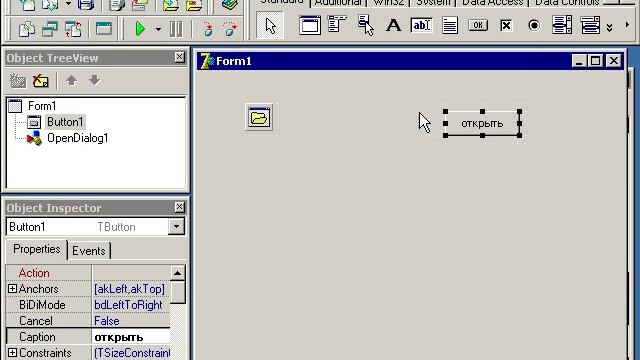This screenshot has height=360, width=640.
Task: Close the Object TreeView panel
Action: click(x=180, y=57)
